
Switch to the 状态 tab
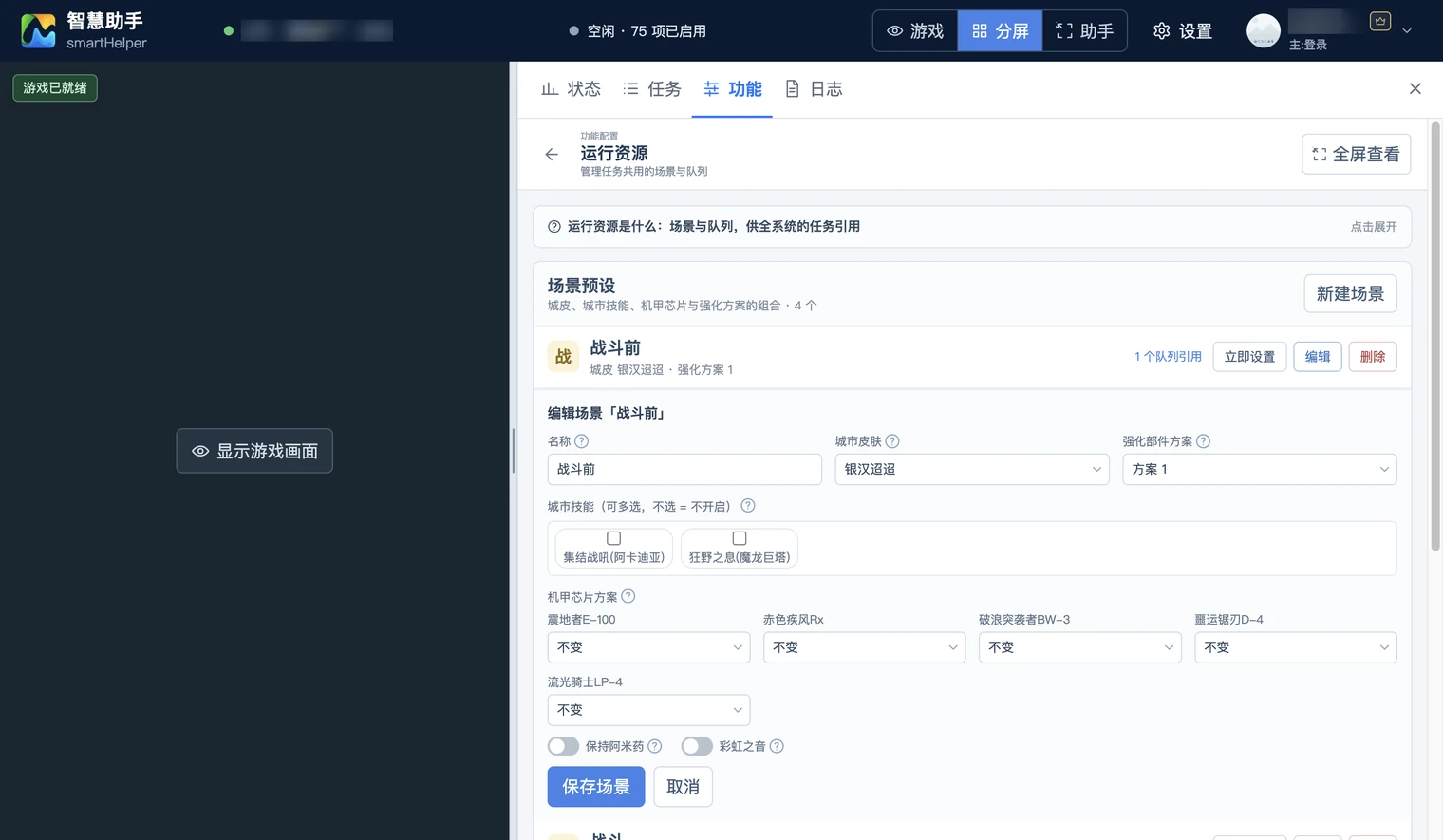pyautogui.click(x=572, y=89)
